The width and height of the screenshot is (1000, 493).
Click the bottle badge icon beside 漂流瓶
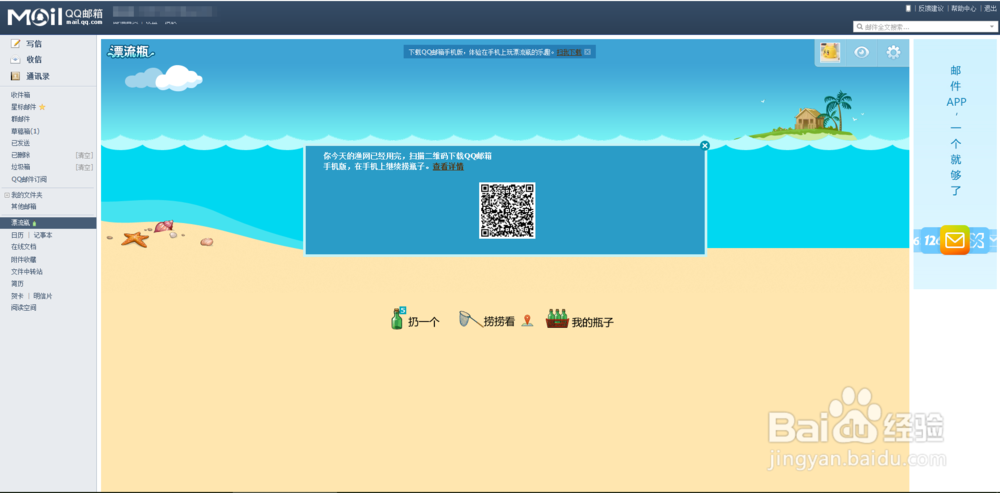click(x=34, y=223)
